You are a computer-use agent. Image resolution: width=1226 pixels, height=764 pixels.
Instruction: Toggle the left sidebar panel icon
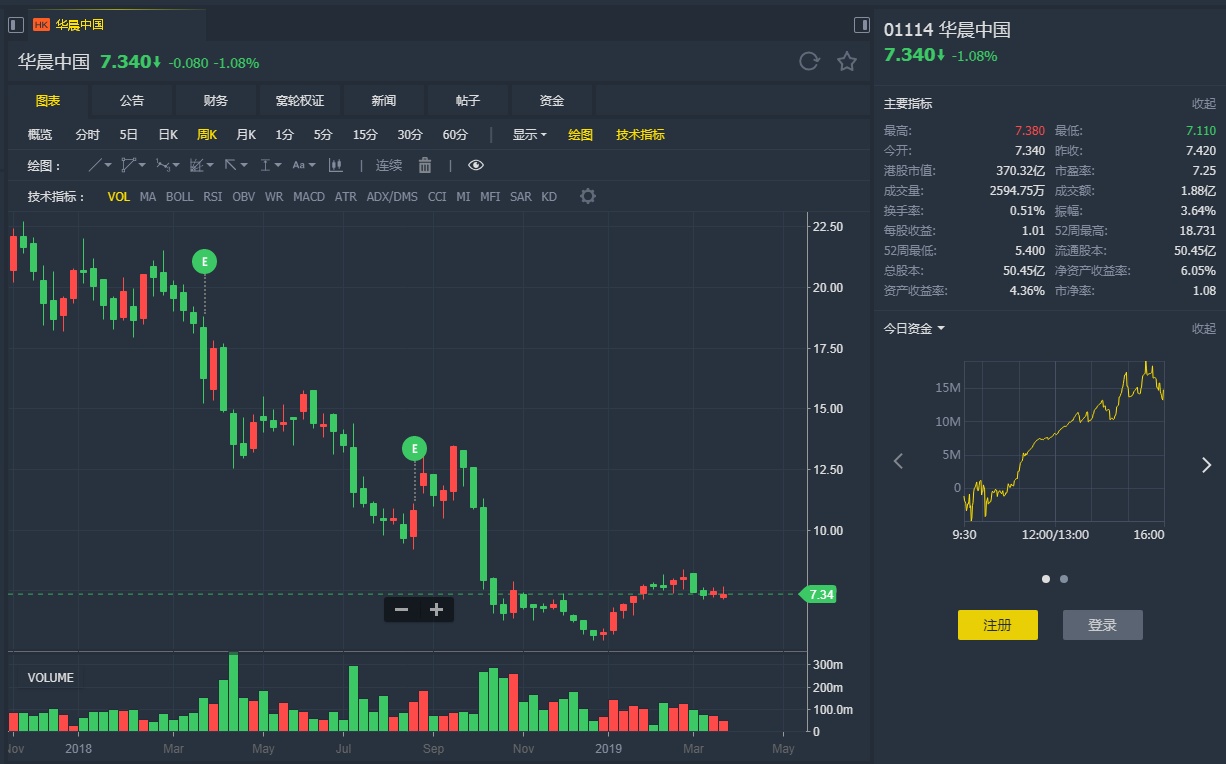pos(16,24)
